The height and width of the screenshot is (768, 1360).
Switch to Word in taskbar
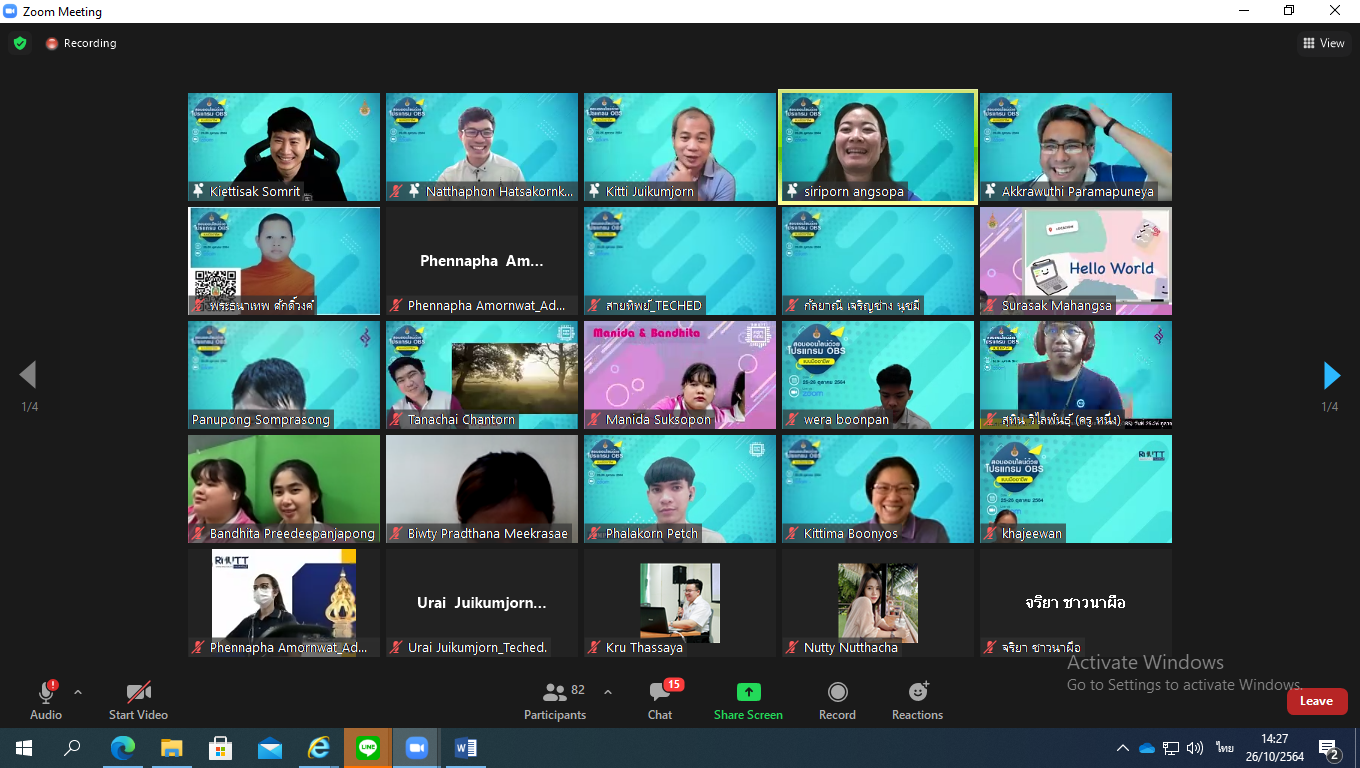466,748
